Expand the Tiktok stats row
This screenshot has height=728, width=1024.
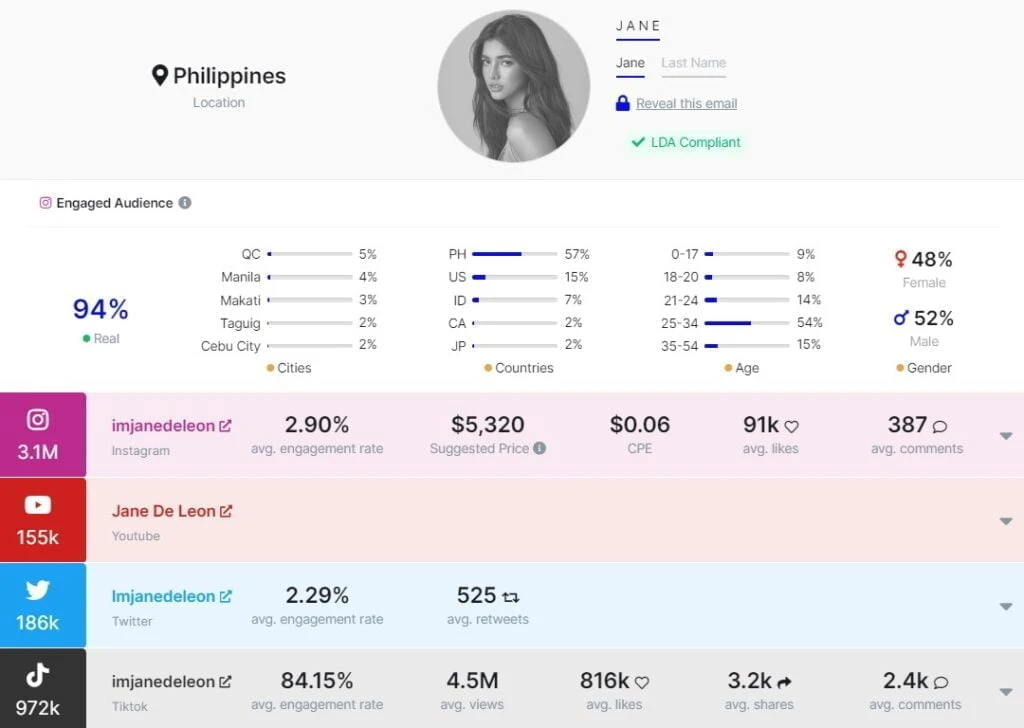click(1005, 691)
